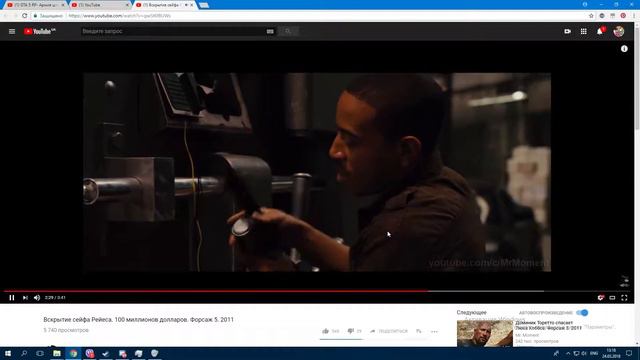Image resolution: width=640 pixels, height=360 pixels.
Task: Bookmark this page with the star
Action: (x=591, y=16)
